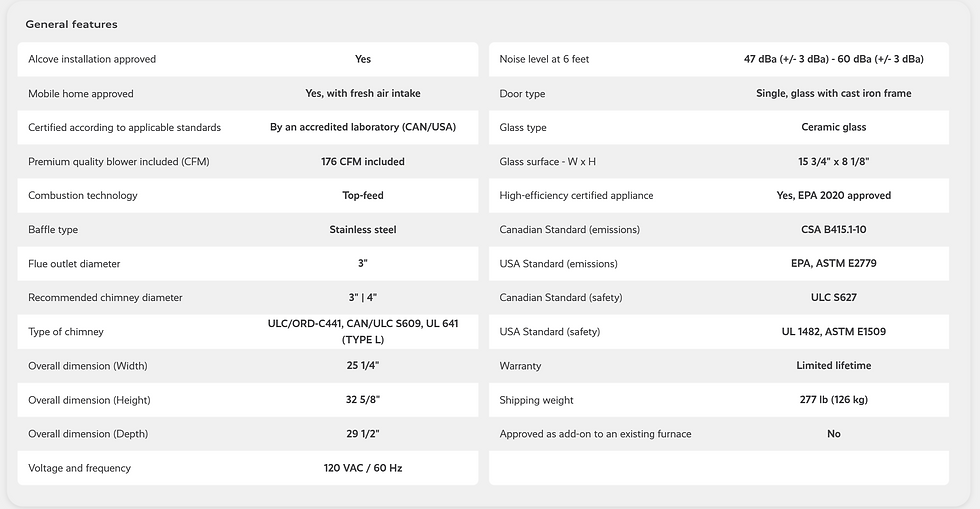Click the 277 lb (126 kg) shipping weight

834,400
